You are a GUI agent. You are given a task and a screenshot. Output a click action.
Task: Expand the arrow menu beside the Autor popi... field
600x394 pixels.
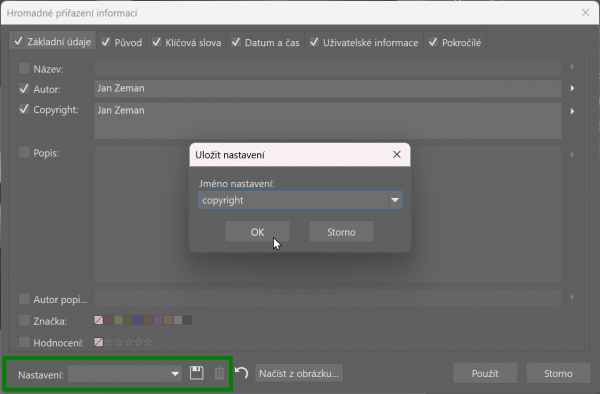572,297
